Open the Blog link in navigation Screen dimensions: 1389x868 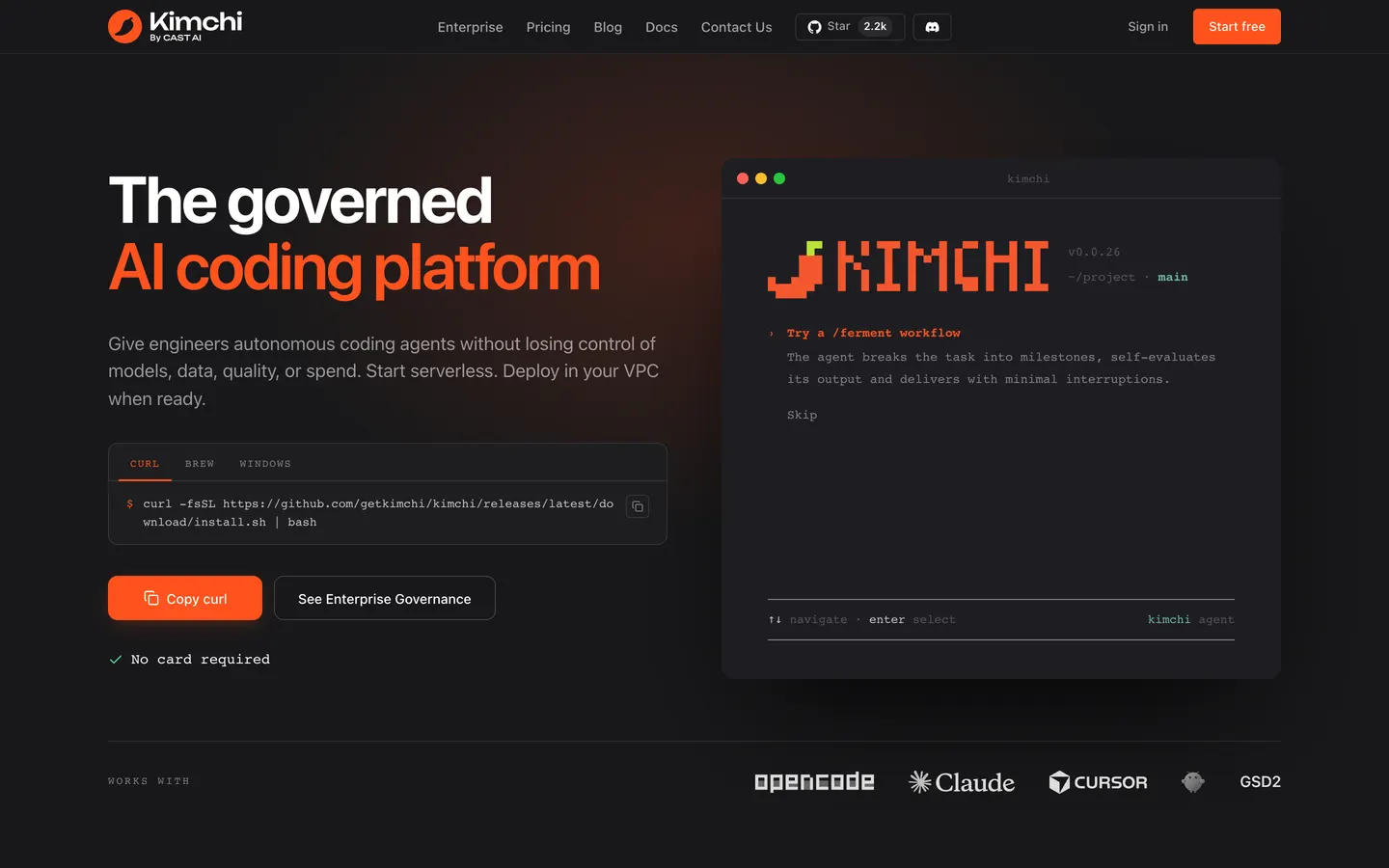[608, 27]
